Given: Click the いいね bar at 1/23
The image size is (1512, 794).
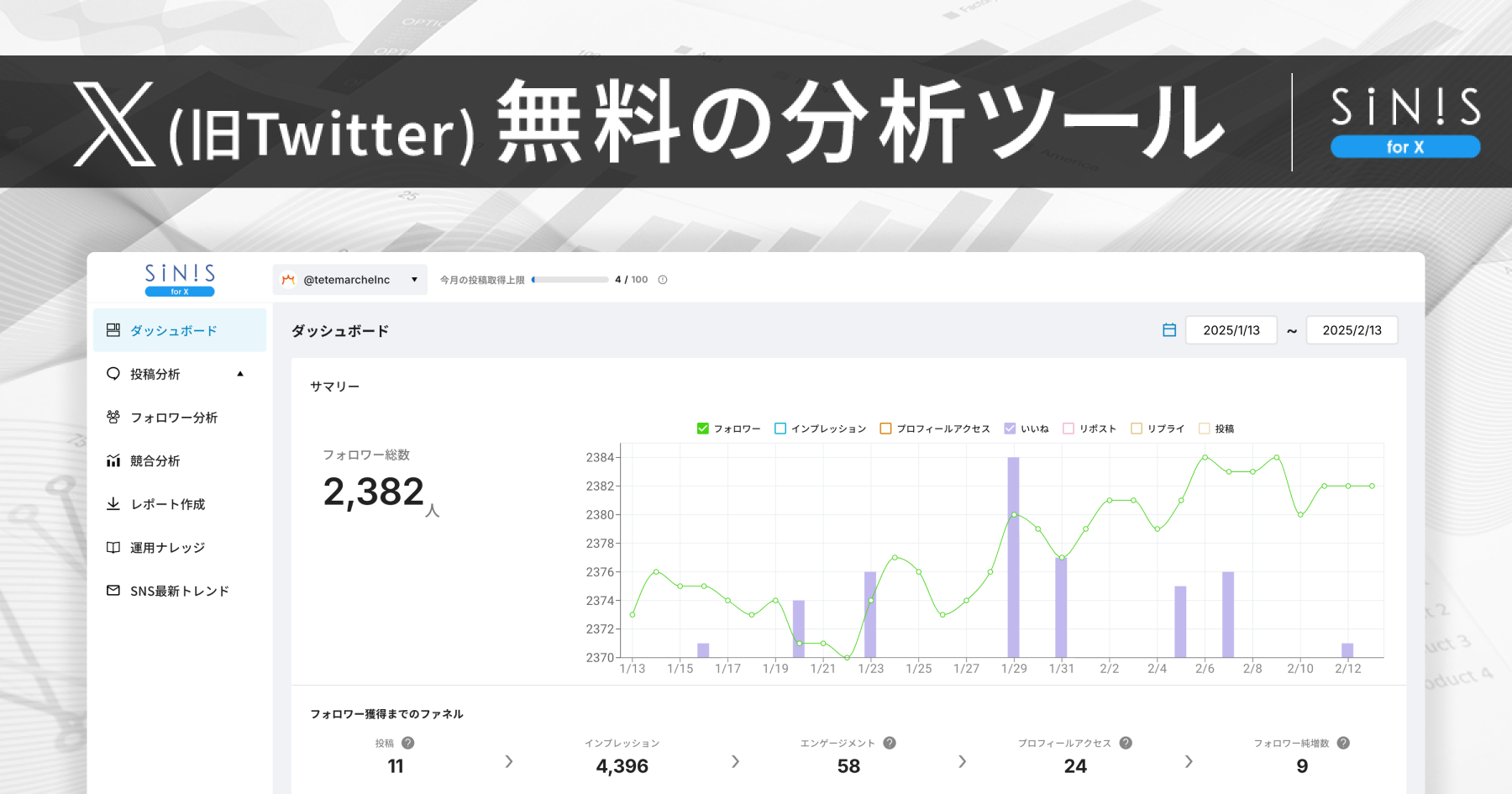Looking at the screenshot, I should (870, 614).
